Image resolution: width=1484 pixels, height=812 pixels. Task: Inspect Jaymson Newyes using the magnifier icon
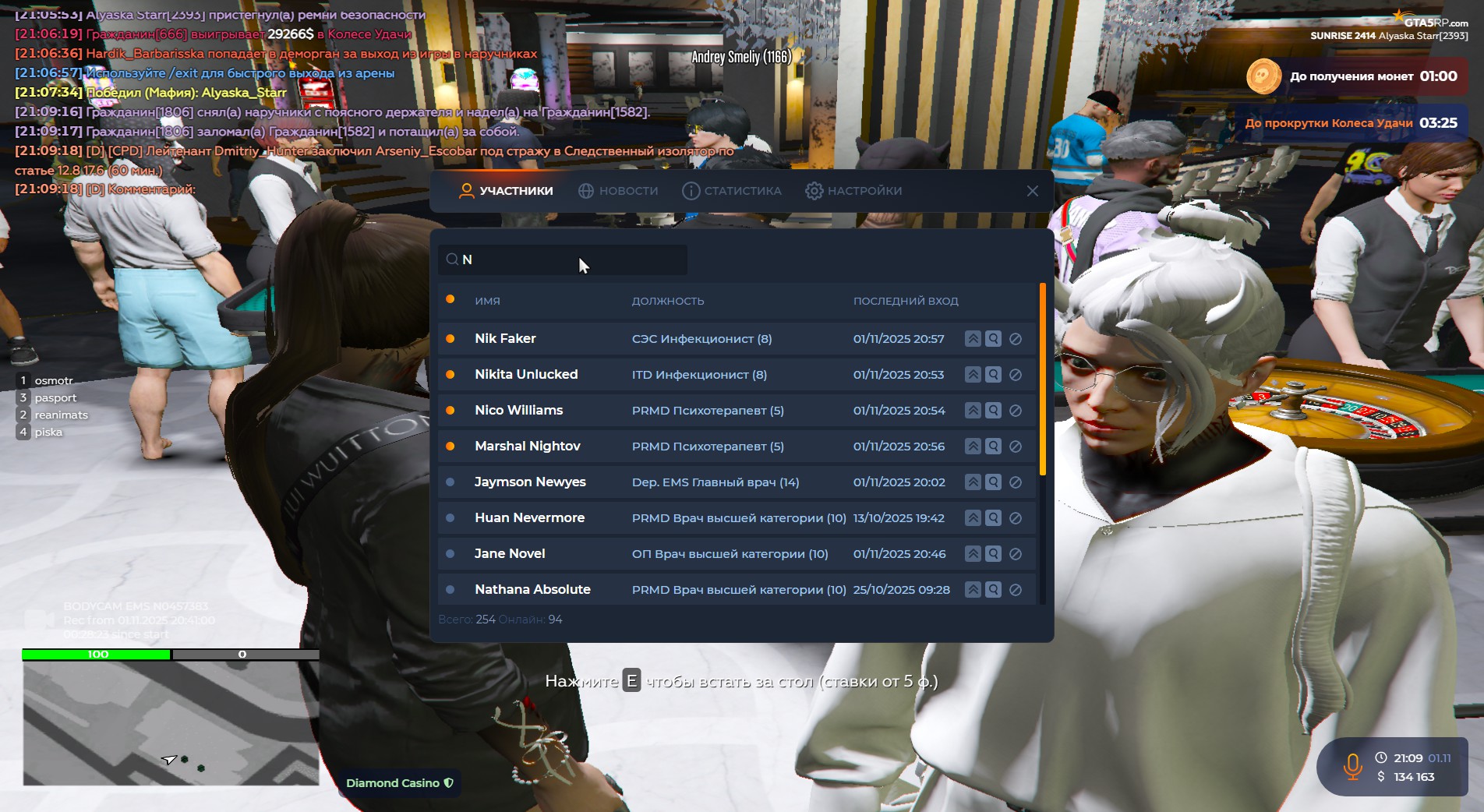[x=993, y=482]
